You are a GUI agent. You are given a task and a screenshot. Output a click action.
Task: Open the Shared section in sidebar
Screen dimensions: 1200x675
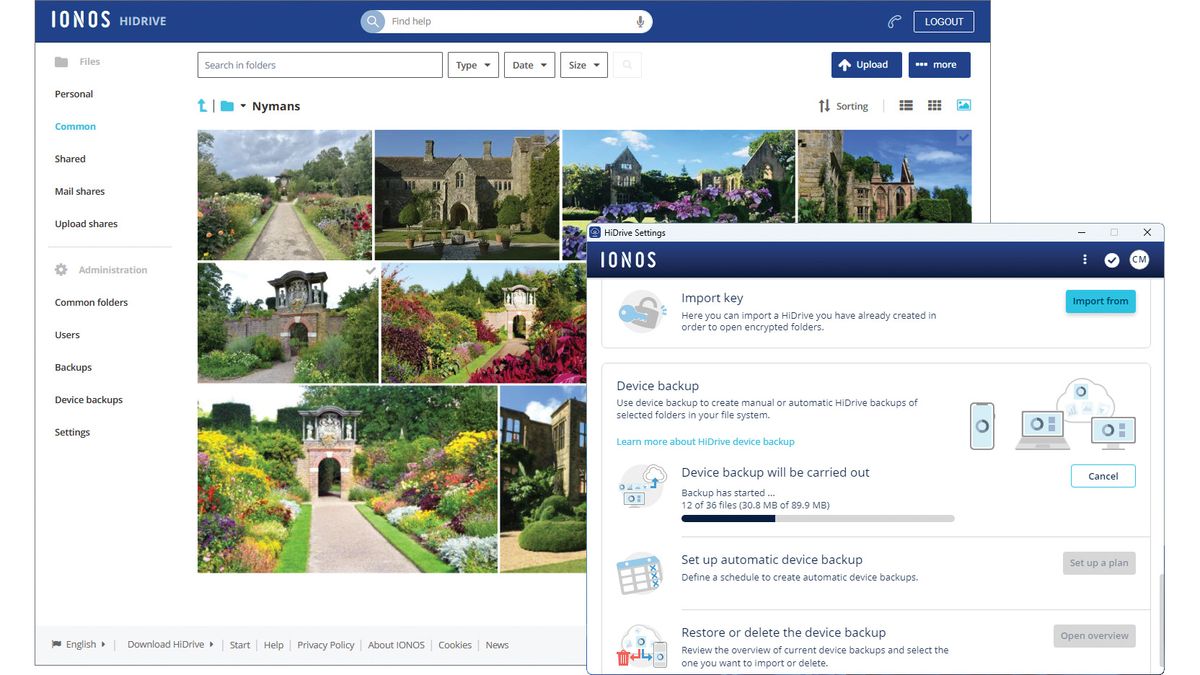pos(70,159)
